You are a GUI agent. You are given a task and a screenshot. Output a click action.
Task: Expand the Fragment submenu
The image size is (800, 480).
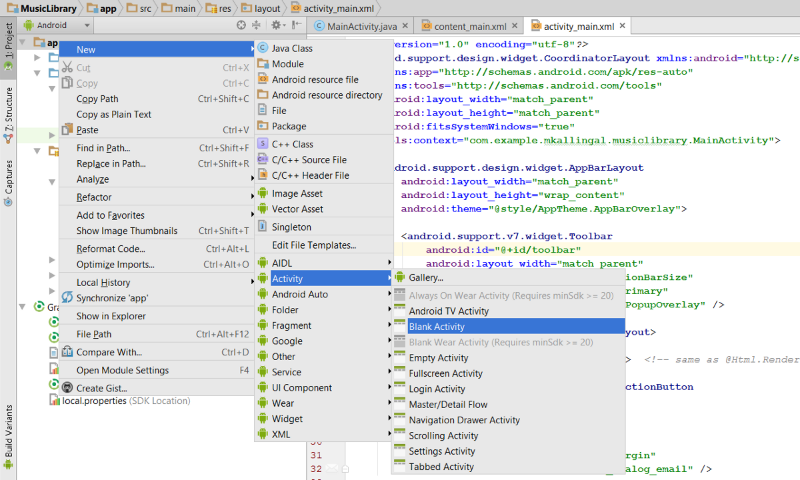[x=324, y=325]
